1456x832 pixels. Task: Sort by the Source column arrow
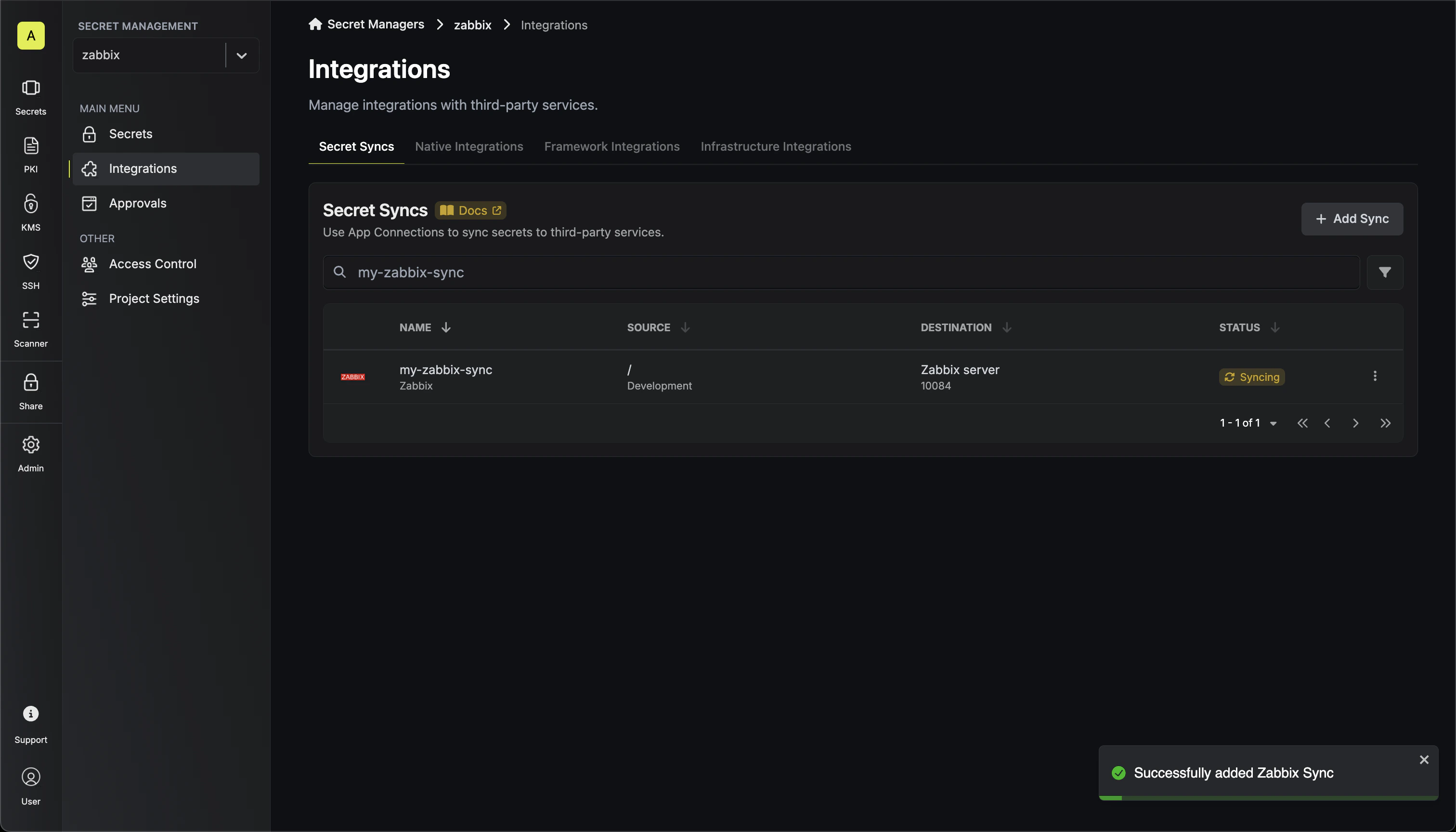coord(685,327)
